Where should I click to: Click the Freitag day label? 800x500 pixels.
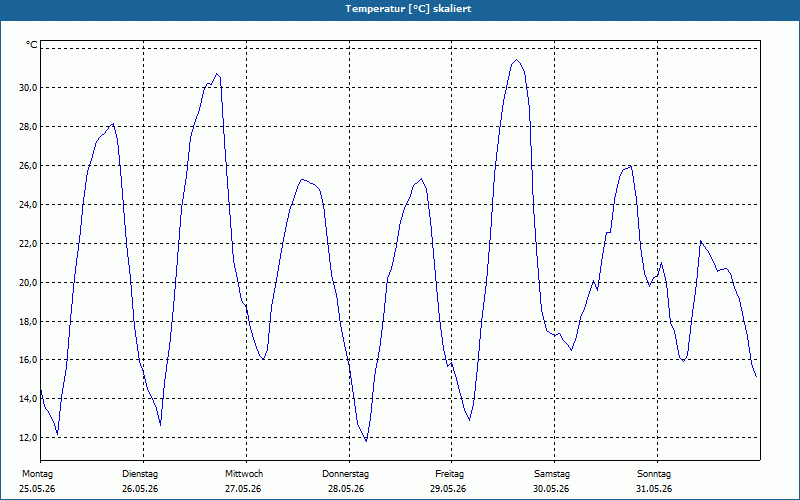coord(449,474)
